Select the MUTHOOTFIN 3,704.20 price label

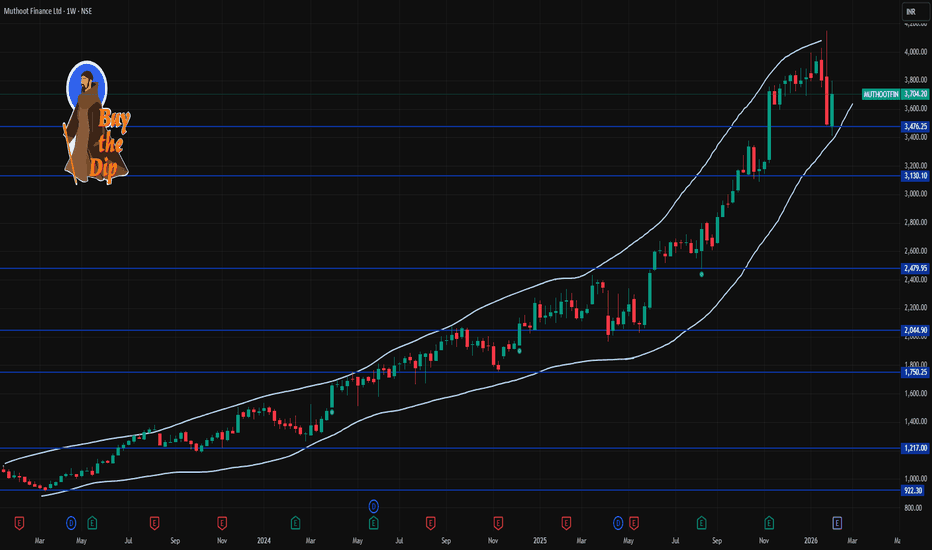(895, 94)
